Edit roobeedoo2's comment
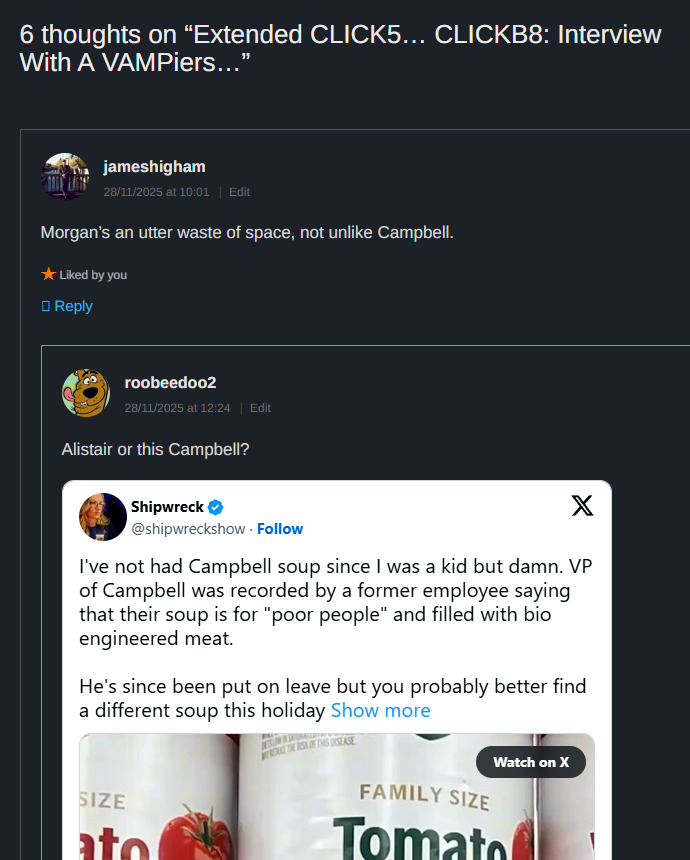The width and height of the screenshot is (690, 860). (260, 408)
